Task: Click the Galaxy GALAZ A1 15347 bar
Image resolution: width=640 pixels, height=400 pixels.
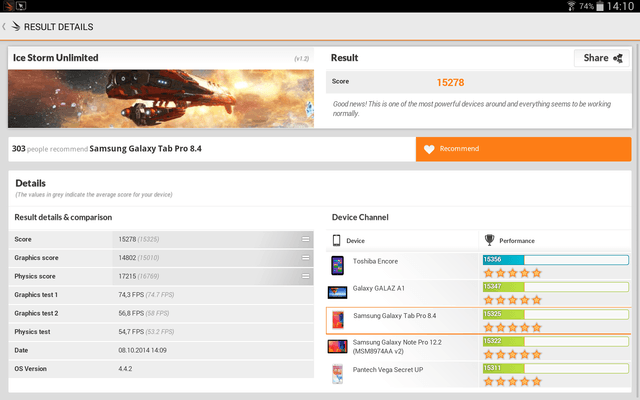Action: pos(556,287)
